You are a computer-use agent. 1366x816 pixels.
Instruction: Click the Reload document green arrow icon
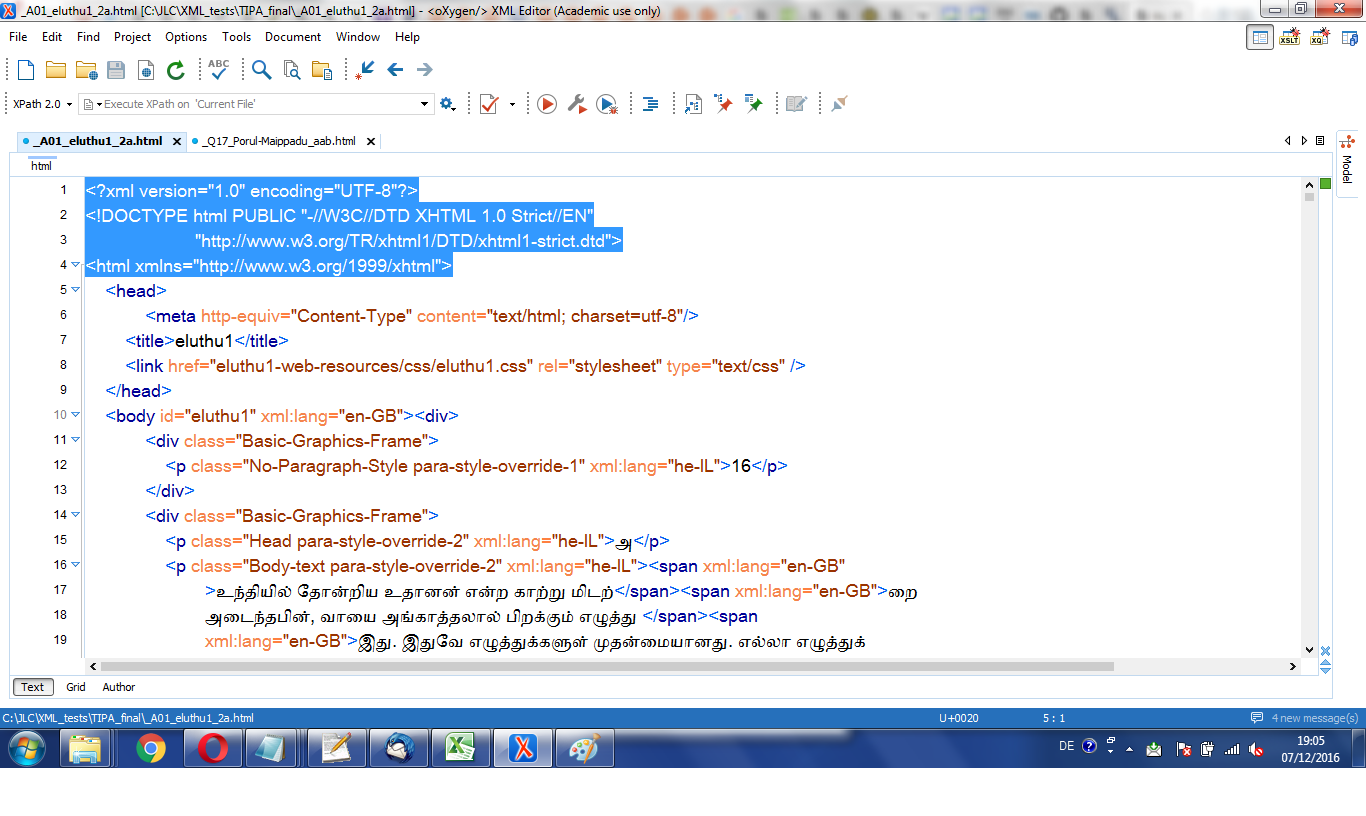click(x=176, y=70)
